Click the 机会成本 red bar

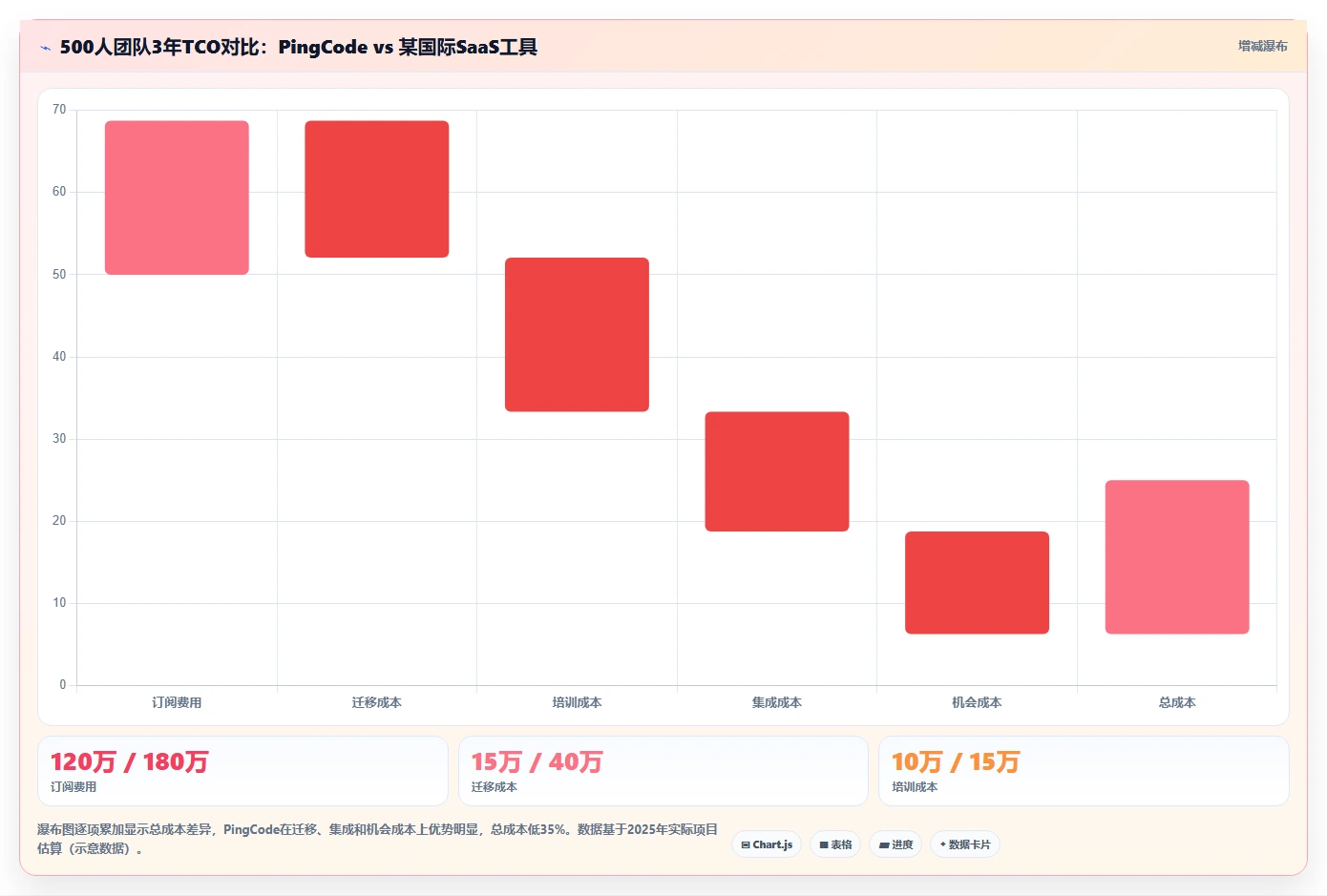[977, 583]
